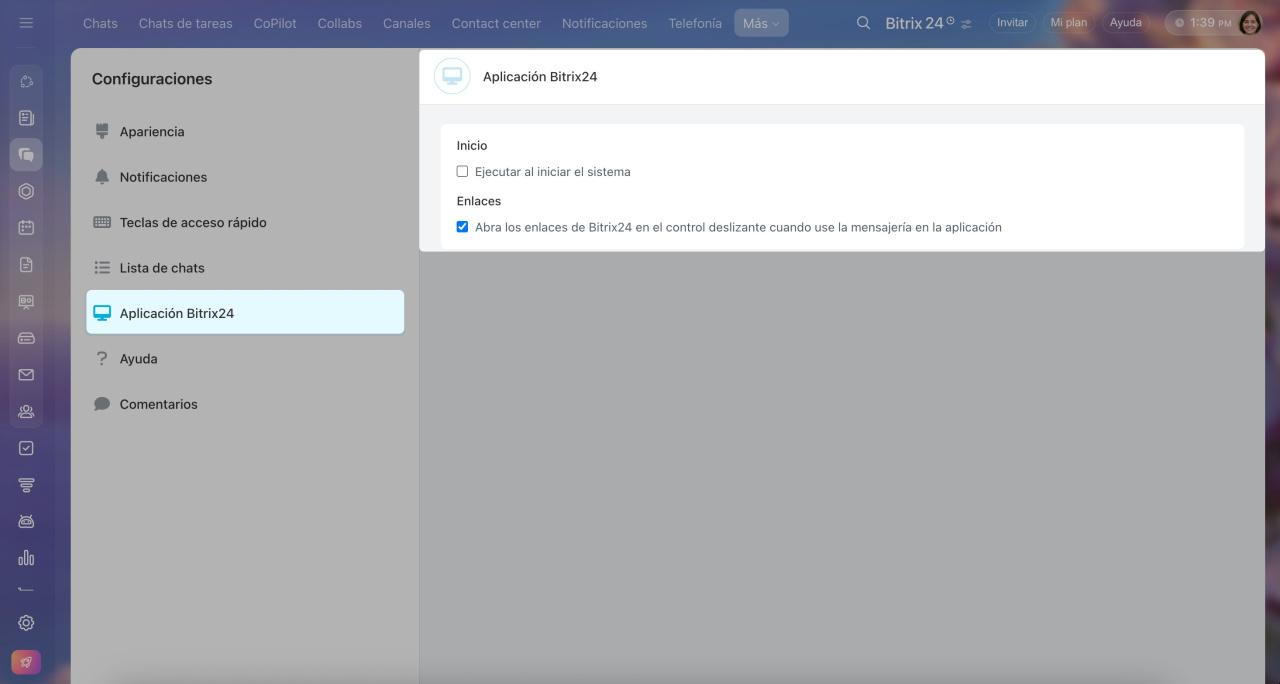Image resolution: width=1280 pixels, height=684 pixels.
Task: Open the user profile avatar
Action: coord(1249,23)
